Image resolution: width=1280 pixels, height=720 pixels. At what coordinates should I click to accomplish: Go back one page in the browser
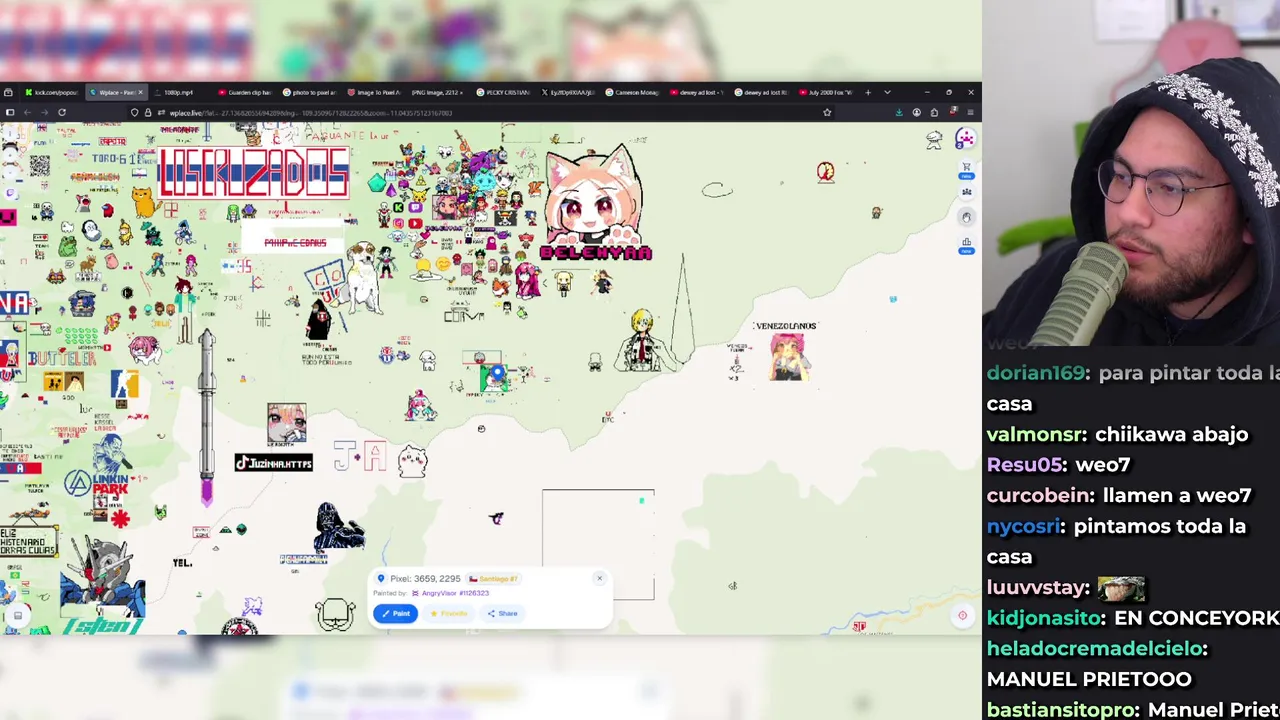pyautogui.click(x=27, y=112)
